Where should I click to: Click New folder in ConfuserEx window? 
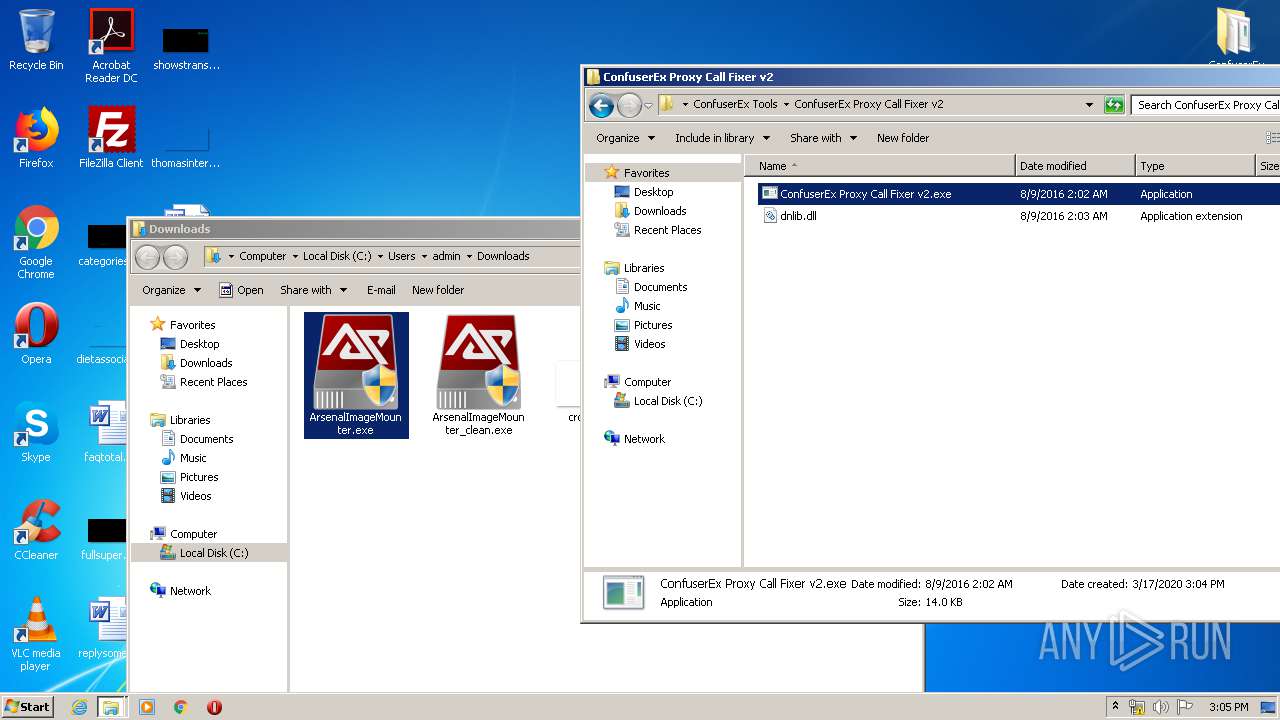[x=903, y=138]
